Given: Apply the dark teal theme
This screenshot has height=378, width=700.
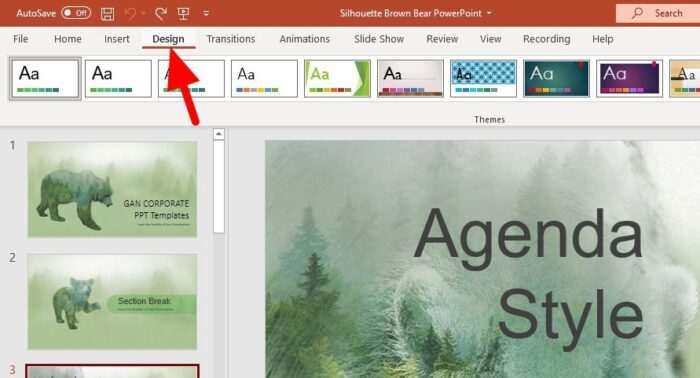Looking at the screenshot, I should [x=557, y=79].
